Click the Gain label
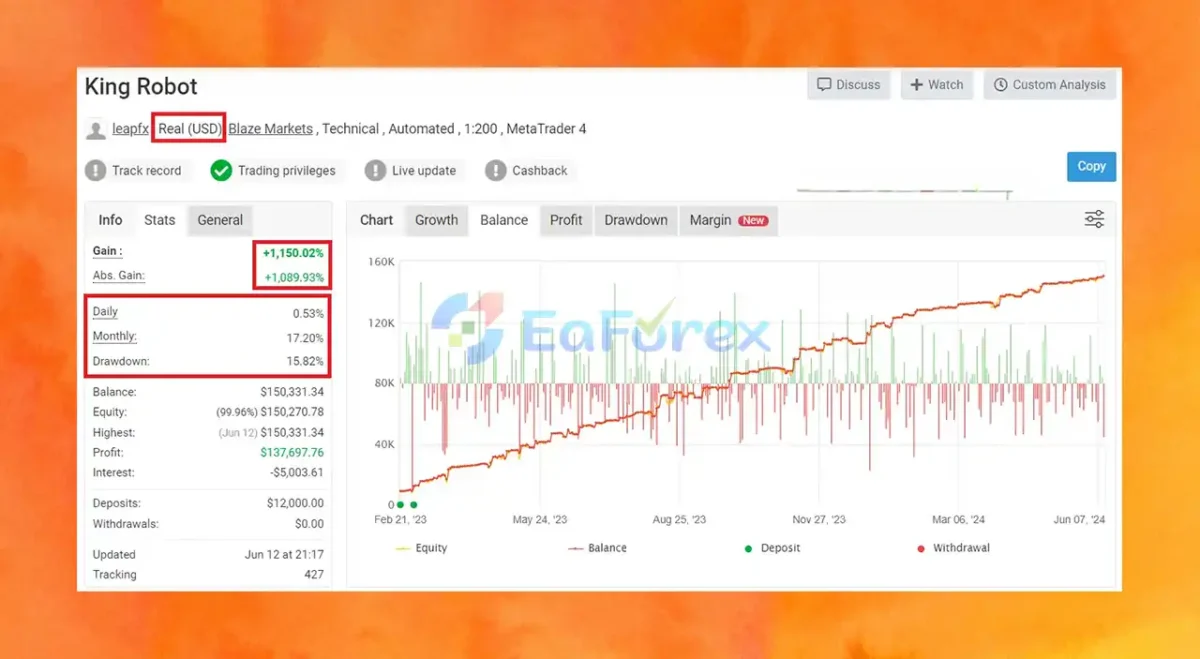Viewport: 1200px width, 659px height. [x=107, y=251]
